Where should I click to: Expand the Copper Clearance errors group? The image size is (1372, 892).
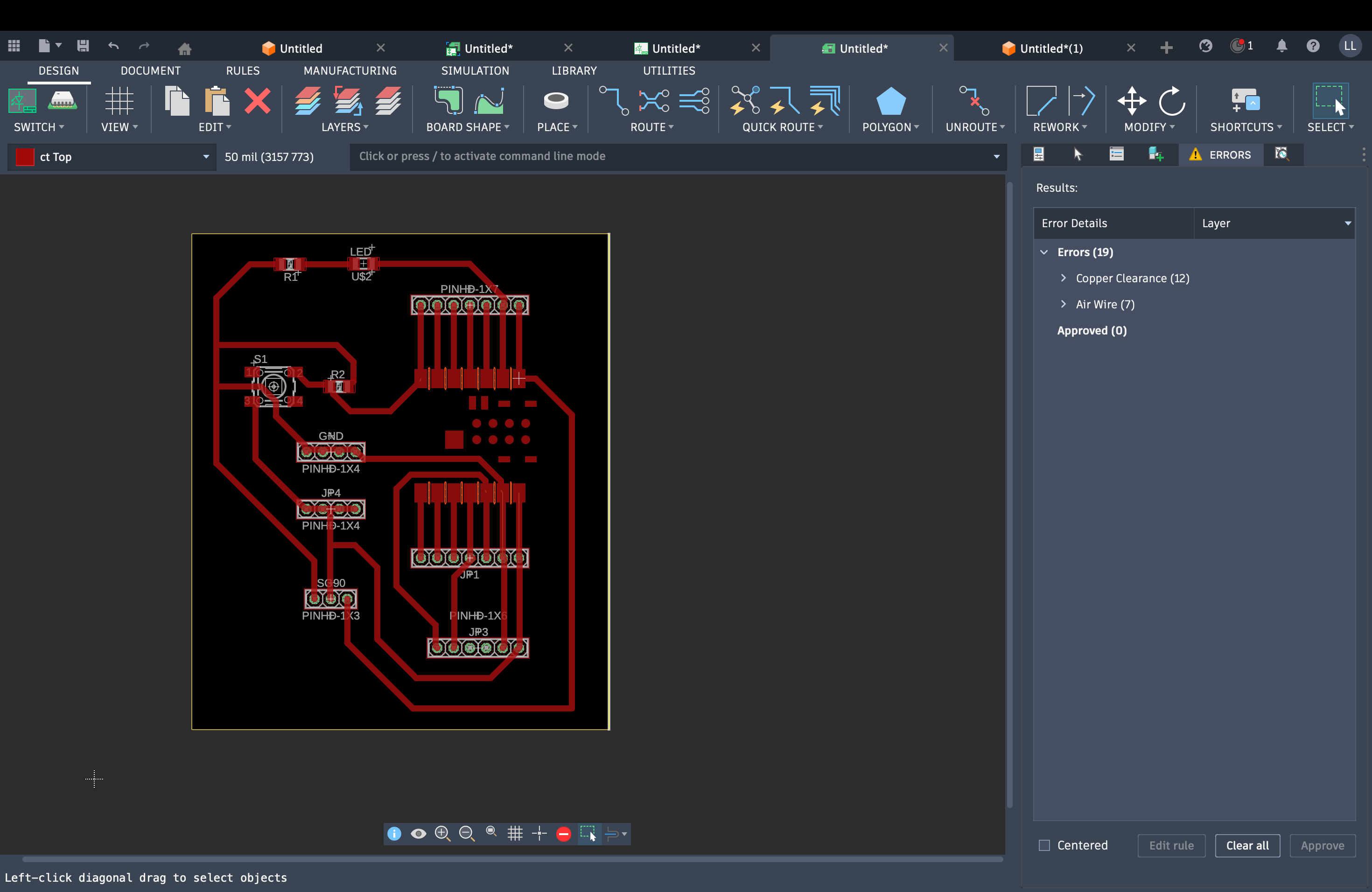1064,278
